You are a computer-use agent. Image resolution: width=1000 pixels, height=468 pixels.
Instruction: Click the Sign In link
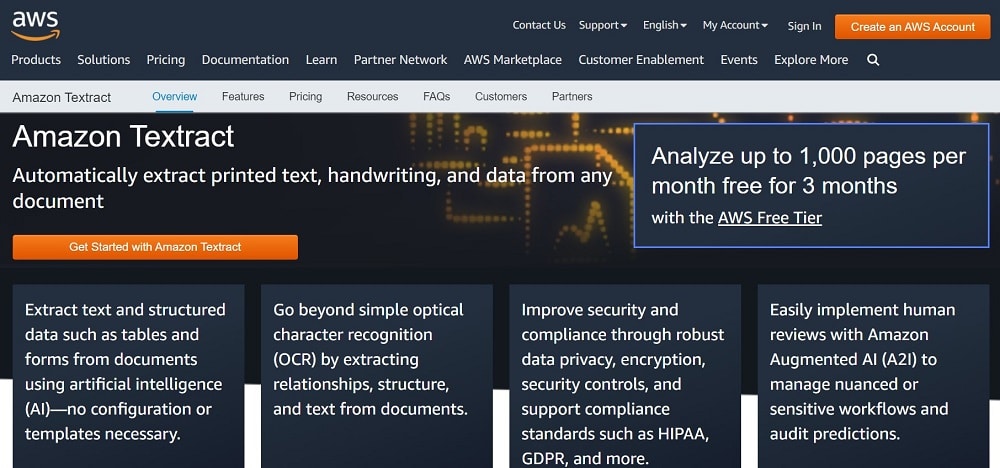coord(804,26)
